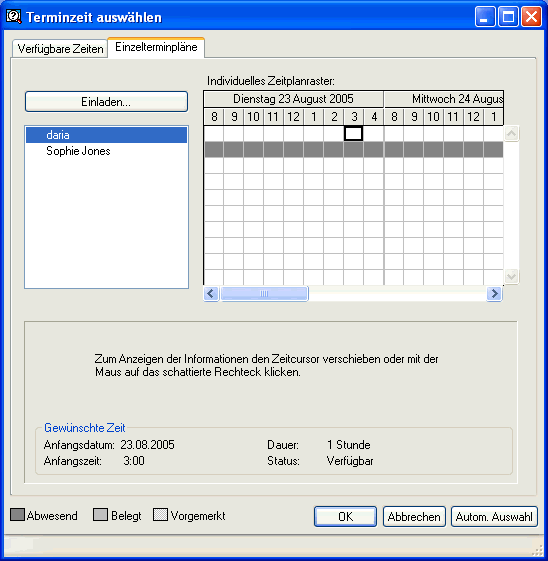
Task: Cancel with the Abbrechen button
Action: [414, 516]
